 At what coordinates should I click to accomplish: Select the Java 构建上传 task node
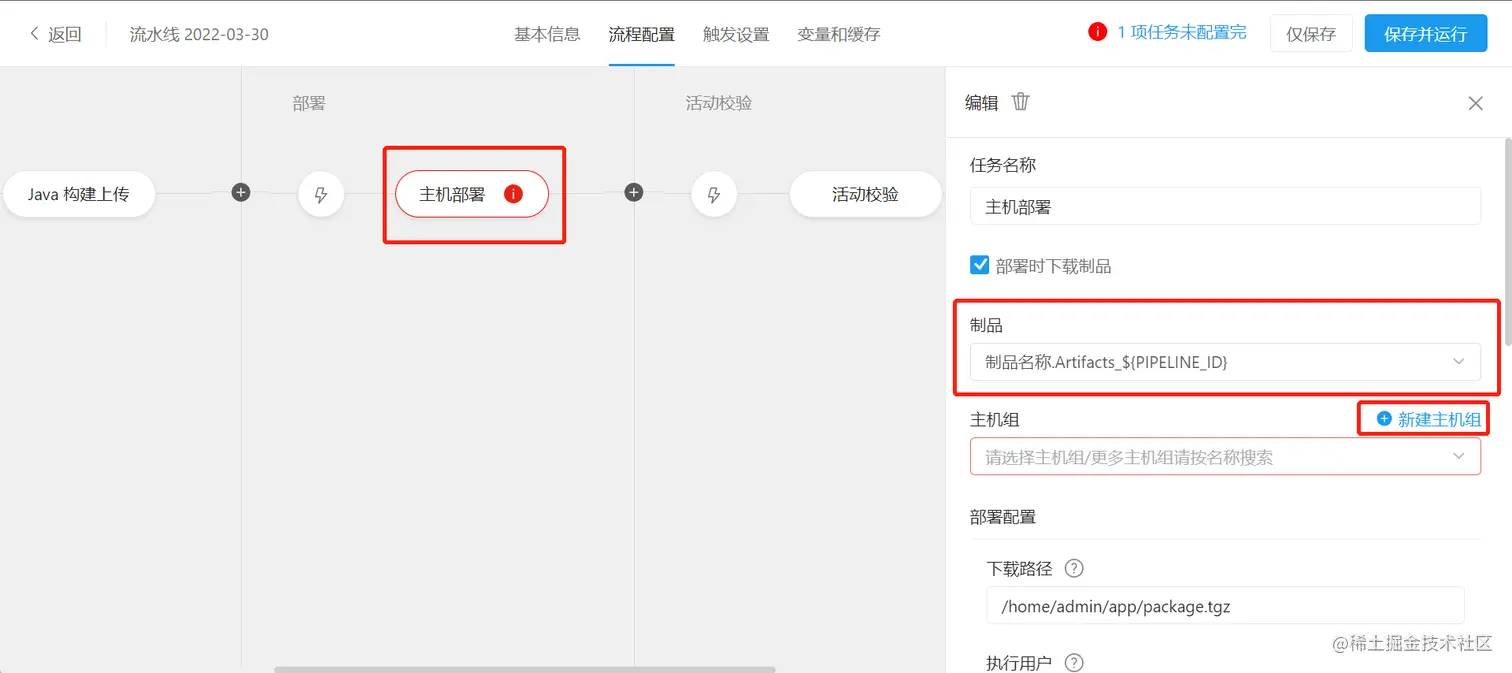click(79, 194)
